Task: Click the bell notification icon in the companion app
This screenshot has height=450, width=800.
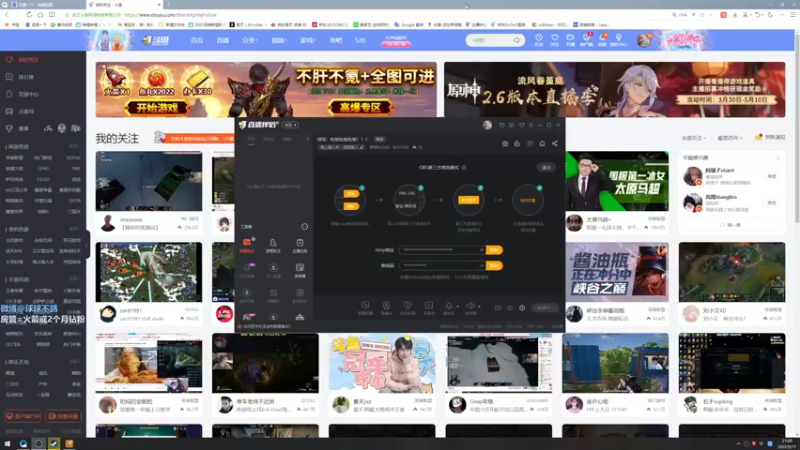Action: [x=542, y=144]
